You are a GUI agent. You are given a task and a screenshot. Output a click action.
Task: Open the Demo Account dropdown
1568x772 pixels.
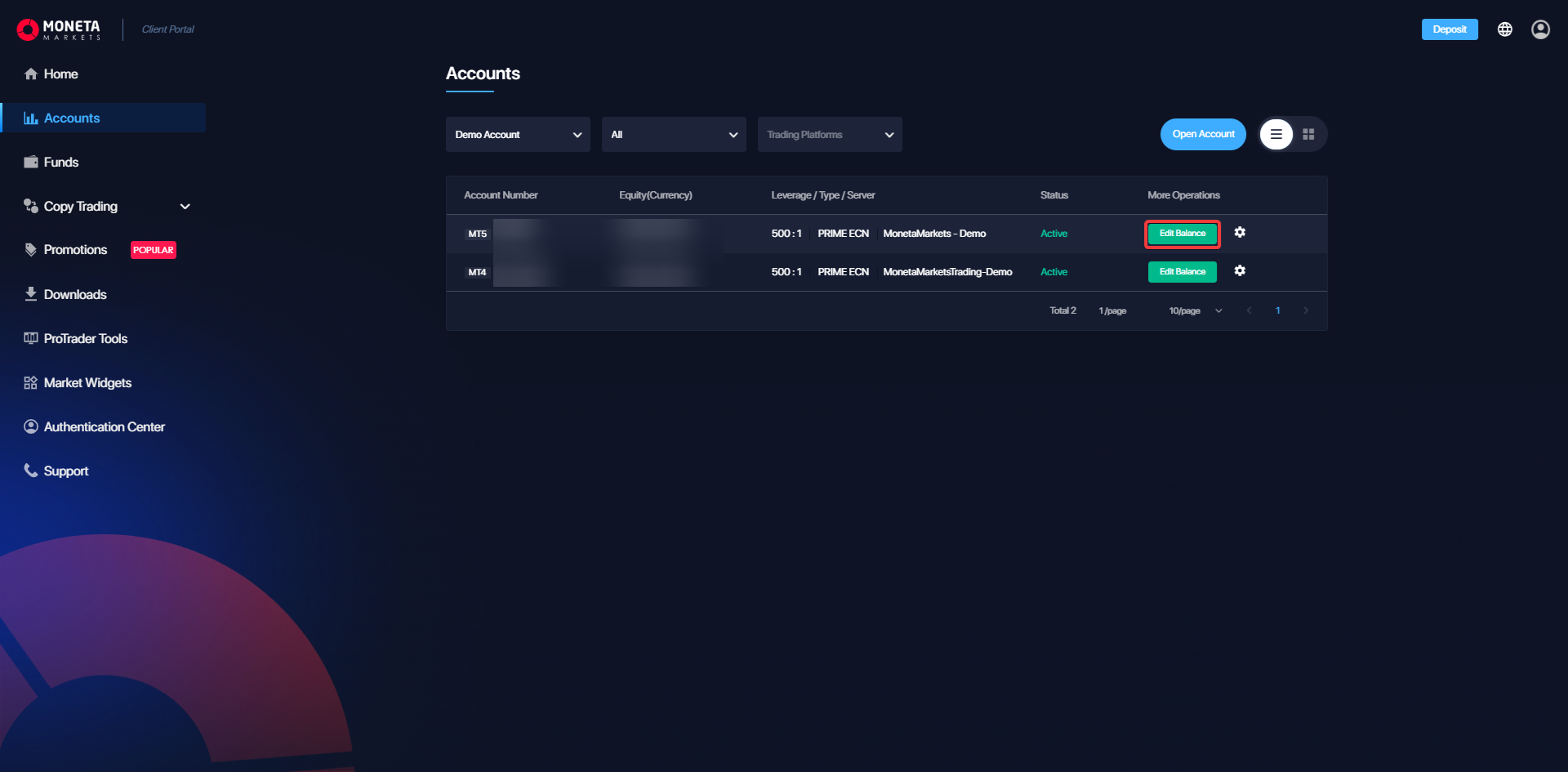pyautogui.click(x=518, y=134)
